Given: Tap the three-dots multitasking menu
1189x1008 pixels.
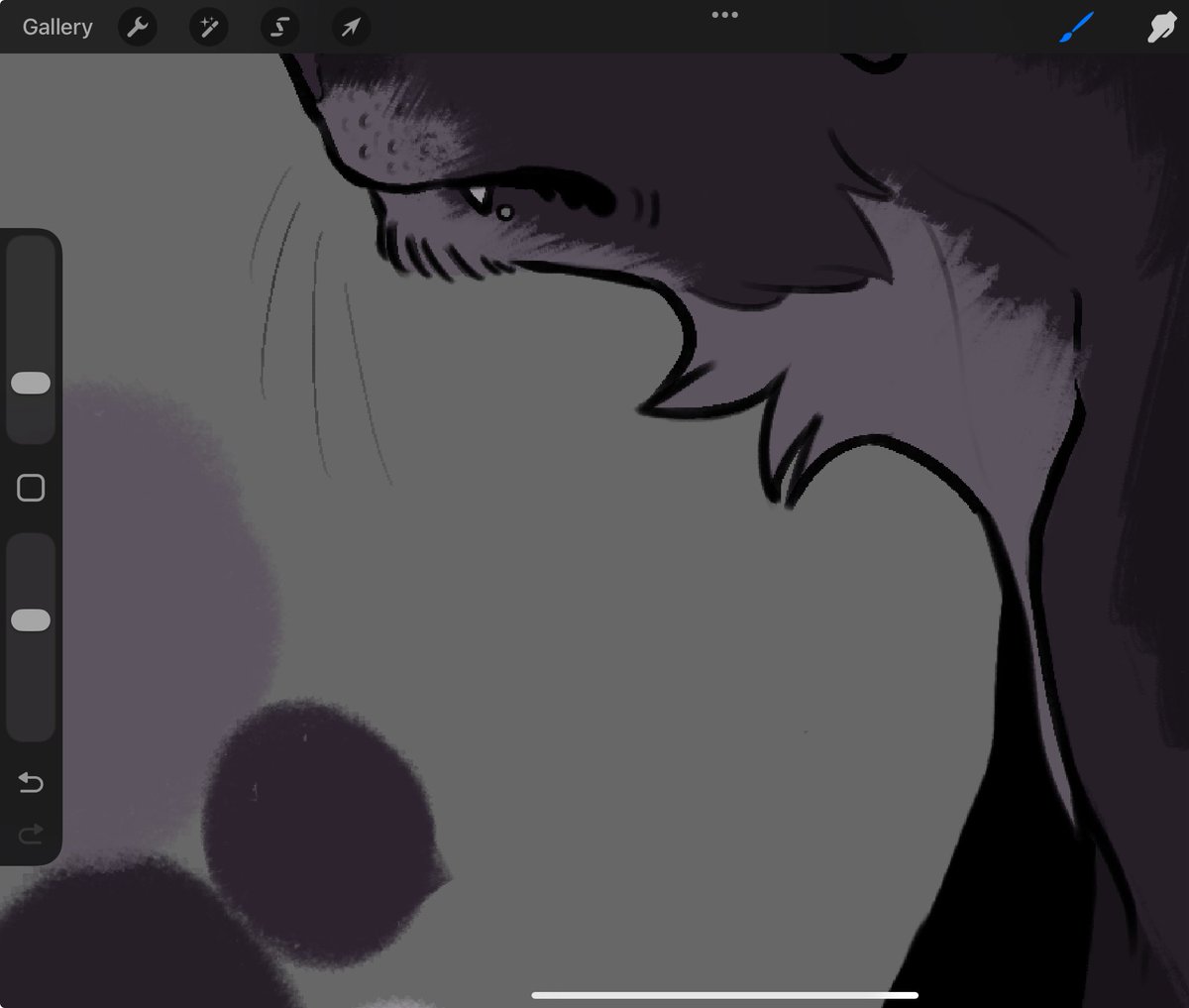Looking at the screenshot, I should (x=724, y=15).
